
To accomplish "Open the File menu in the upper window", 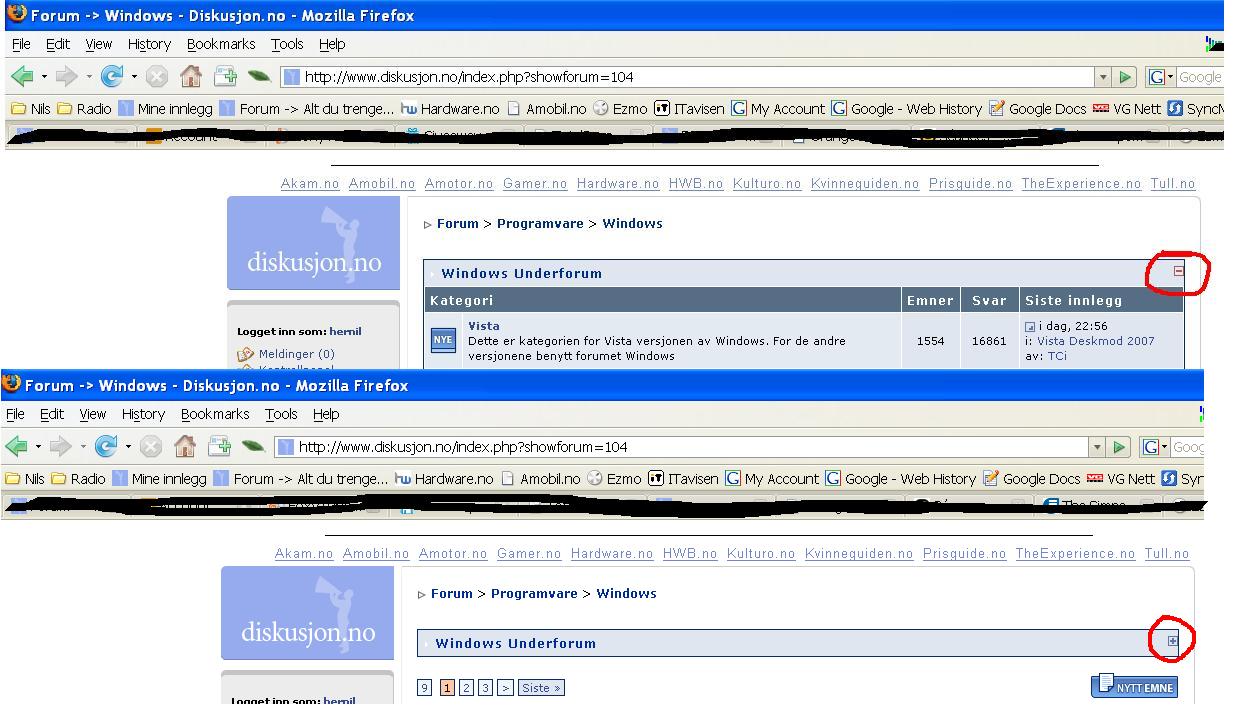I will (x=21, y=44).
